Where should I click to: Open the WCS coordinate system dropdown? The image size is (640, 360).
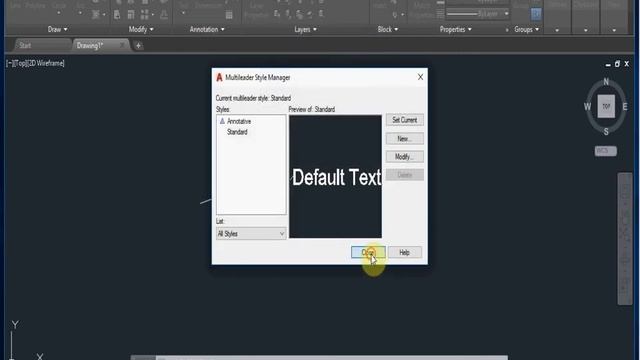click(606, 151)
